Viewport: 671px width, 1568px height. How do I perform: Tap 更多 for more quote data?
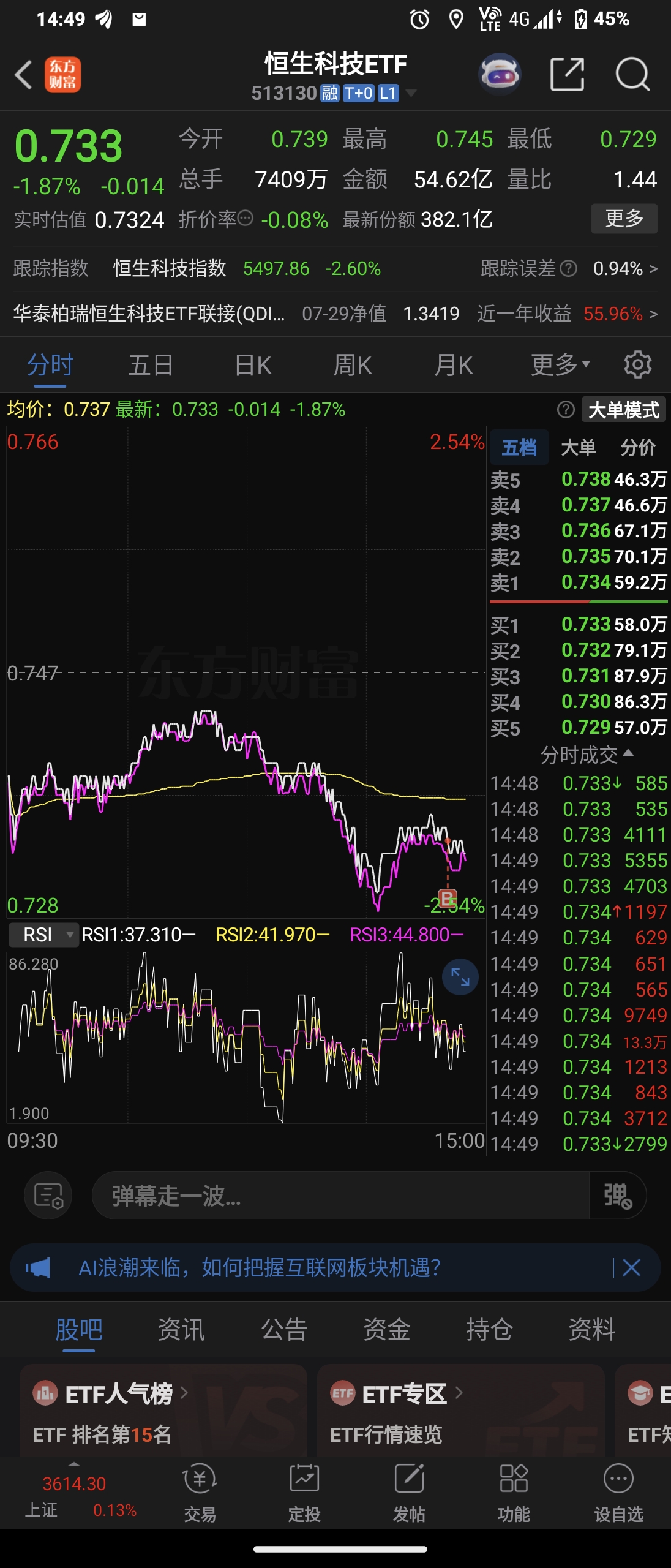tap(624, 218)
